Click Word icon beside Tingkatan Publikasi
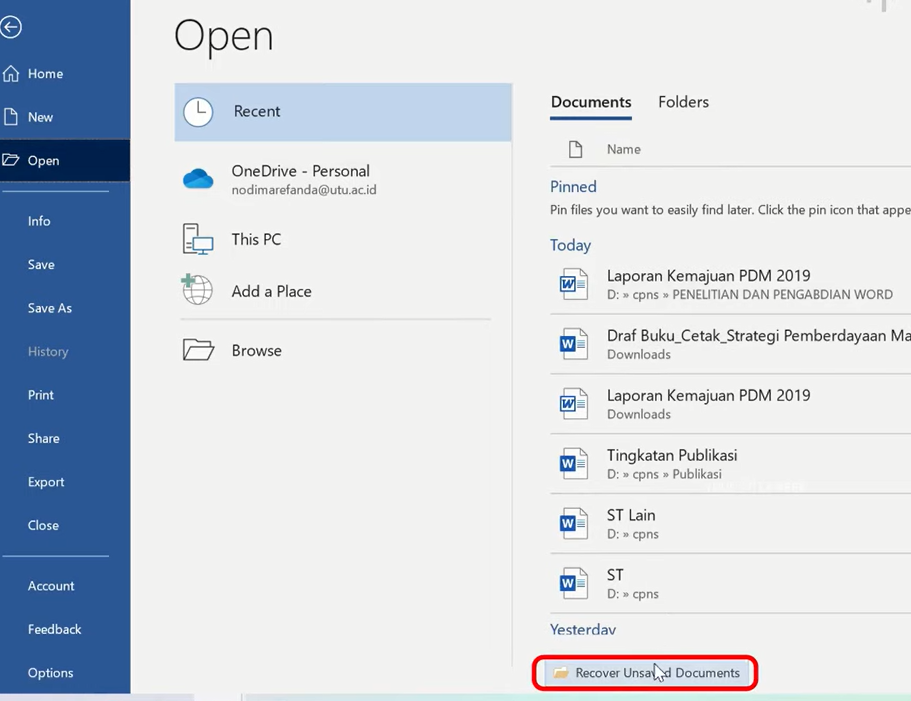The height and width of the screenshot is (701, 911). click(573, 463)
